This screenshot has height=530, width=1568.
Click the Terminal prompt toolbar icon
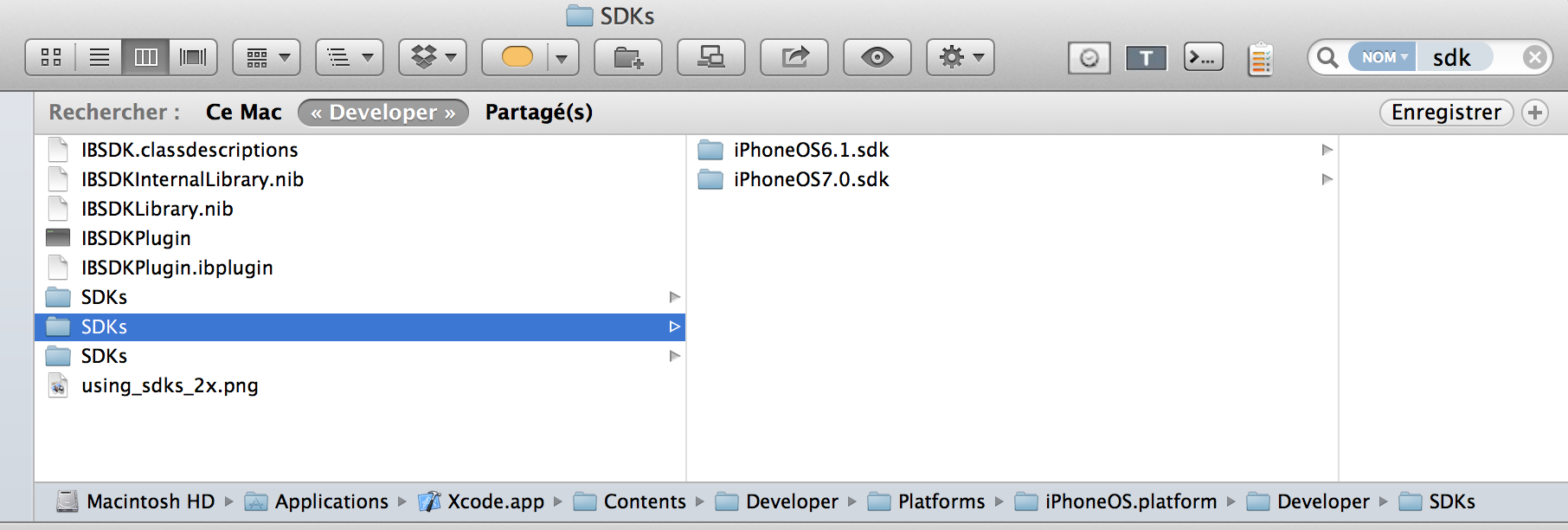(x=1203, y=57)
